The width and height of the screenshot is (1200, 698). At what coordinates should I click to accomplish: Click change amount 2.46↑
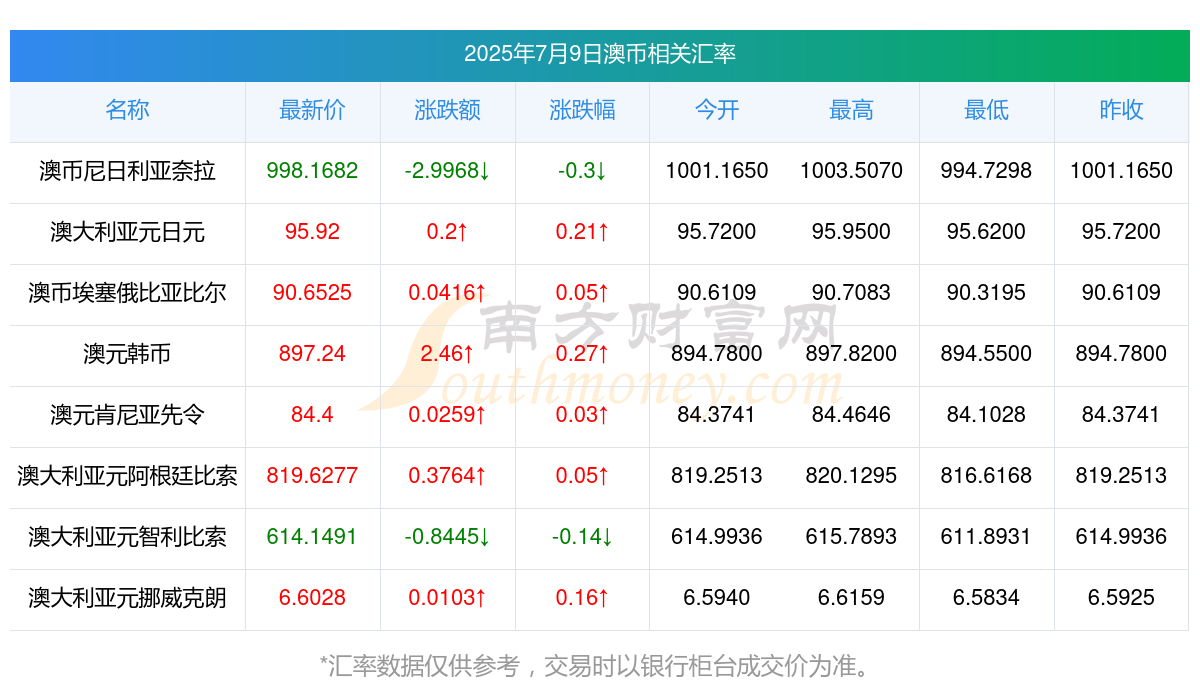pyautogui.click(x=447, y=354)
